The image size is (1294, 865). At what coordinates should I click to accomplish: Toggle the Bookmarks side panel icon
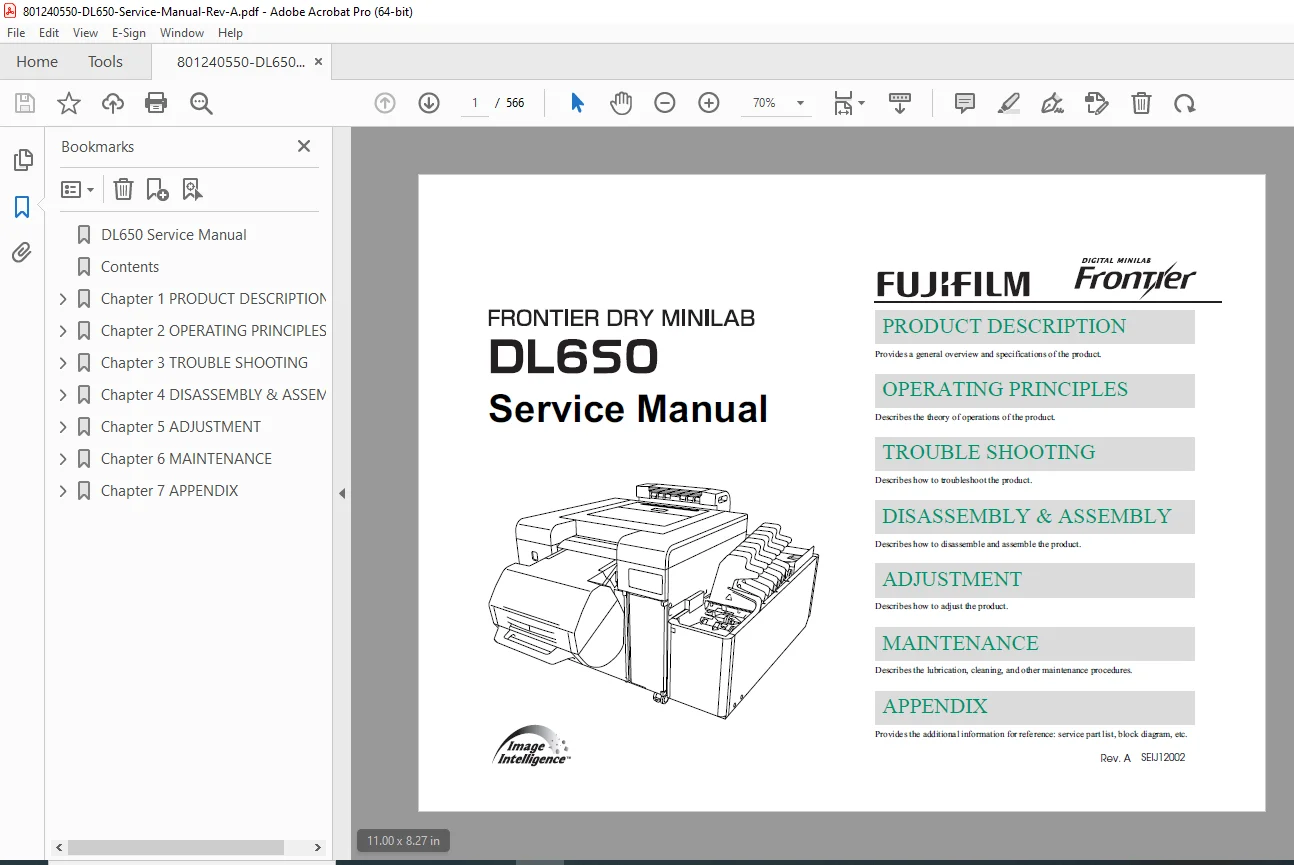(22, 207)
